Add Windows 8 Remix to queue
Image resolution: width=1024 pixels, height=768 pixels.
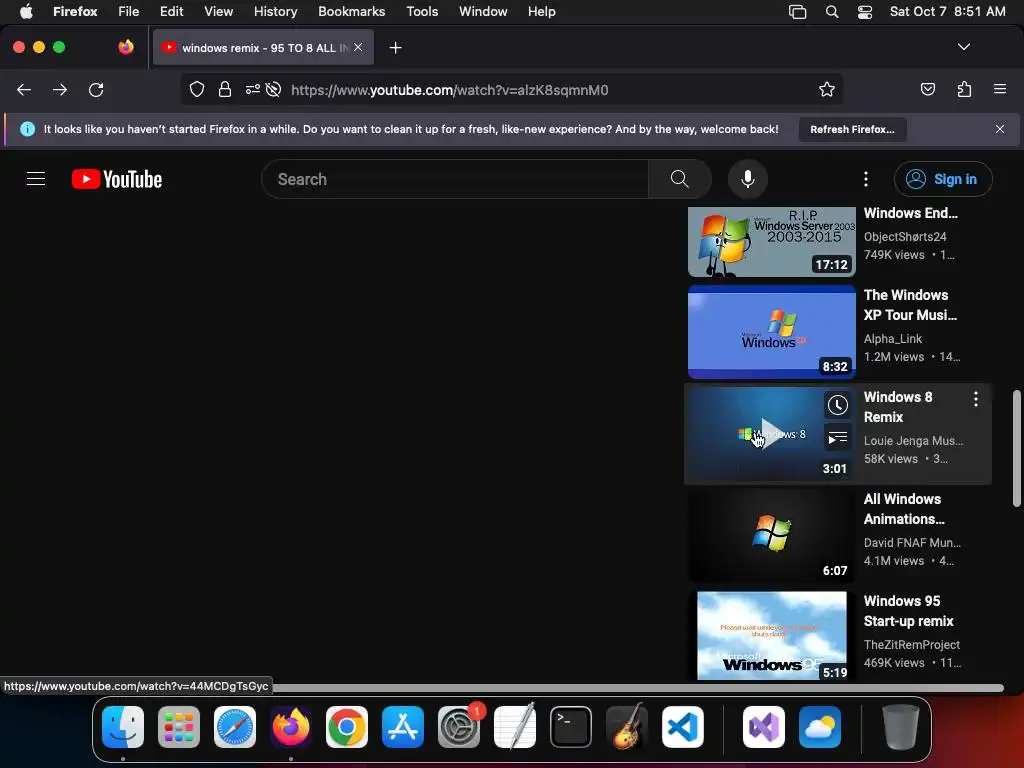[838, 438]
